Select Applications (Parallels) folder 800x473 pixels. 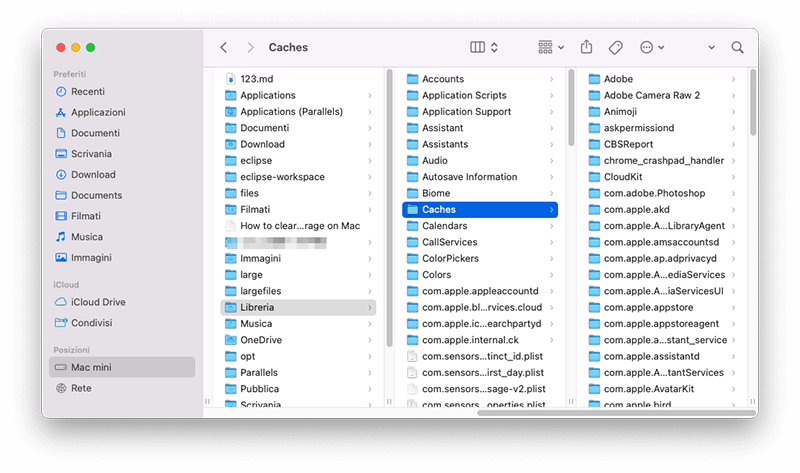tap(298, 112)
